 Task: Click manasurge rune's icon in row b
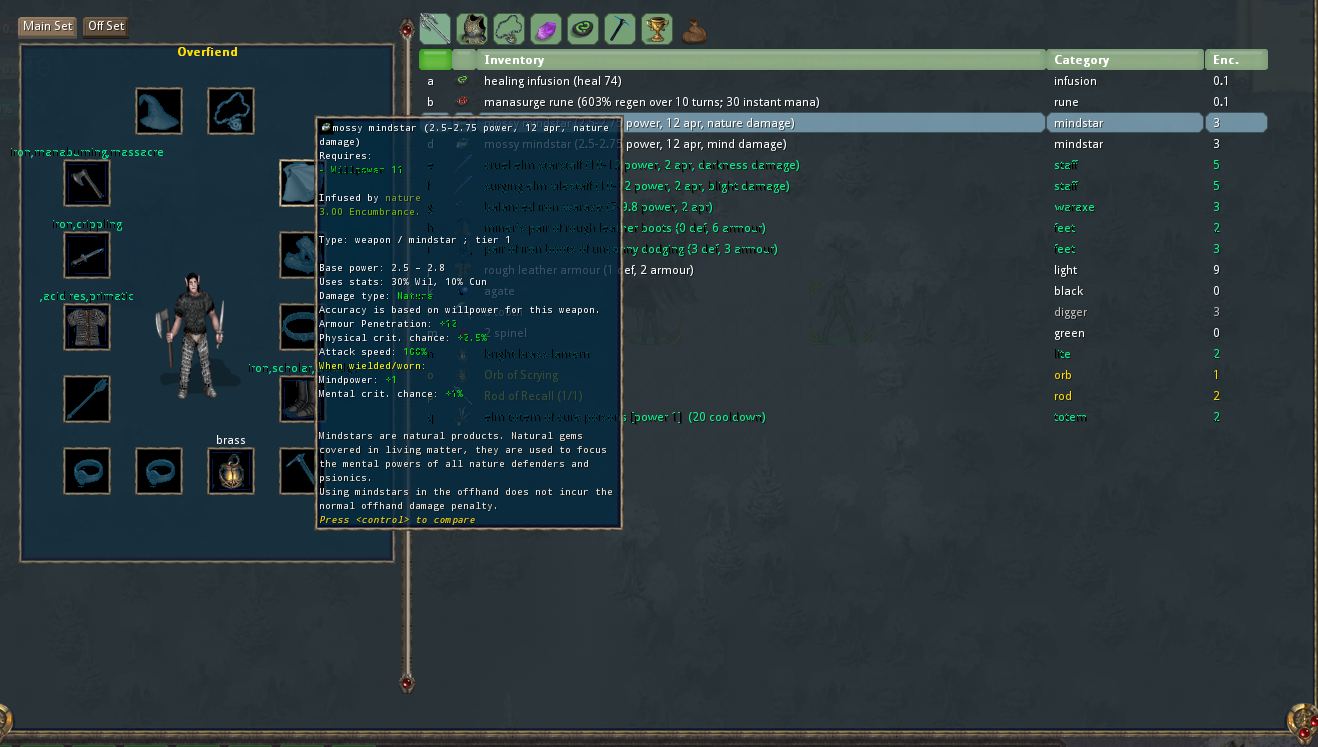[x=462, y=101]
